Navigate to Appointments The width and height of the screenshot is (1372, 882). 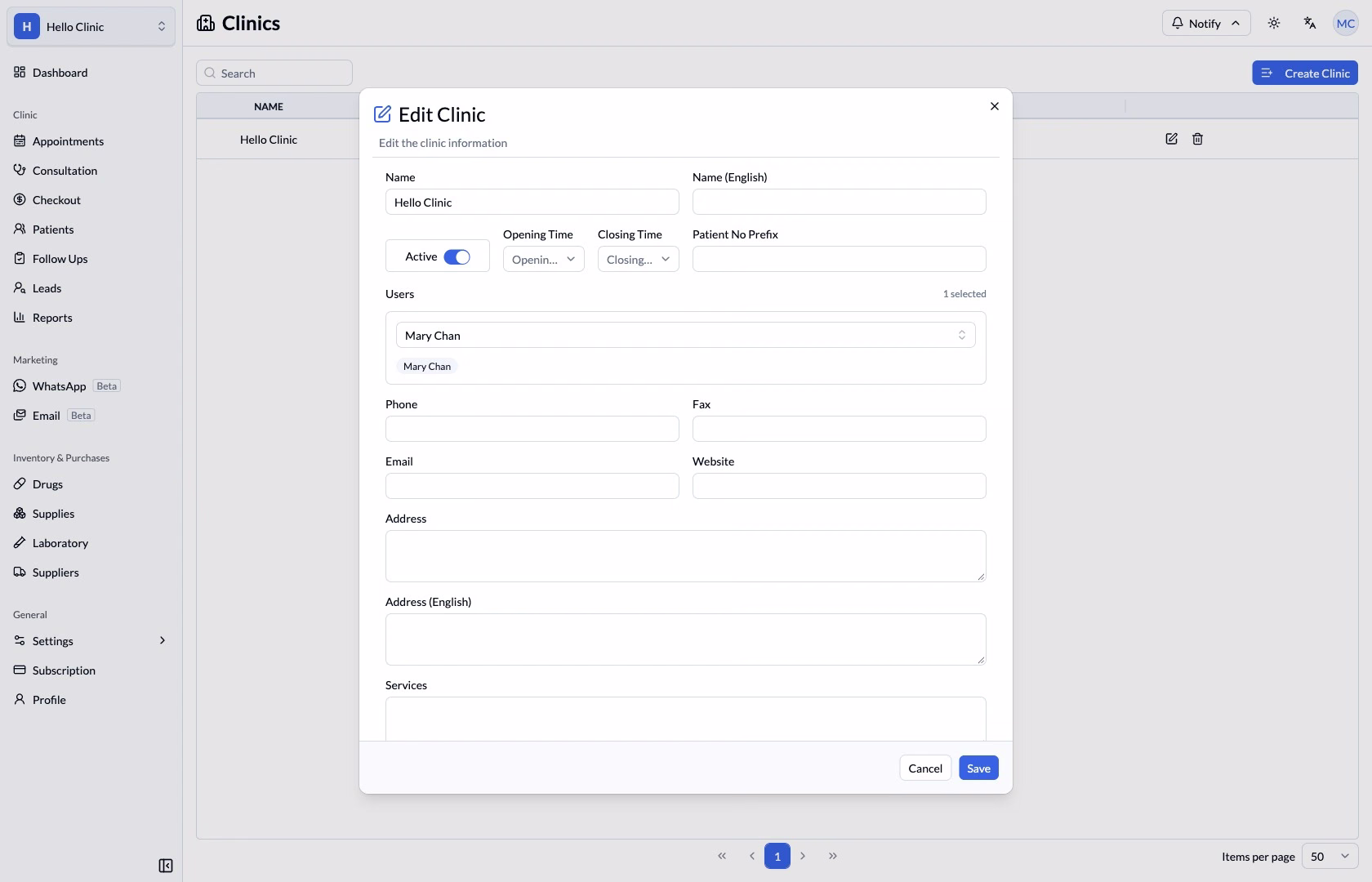91,140
